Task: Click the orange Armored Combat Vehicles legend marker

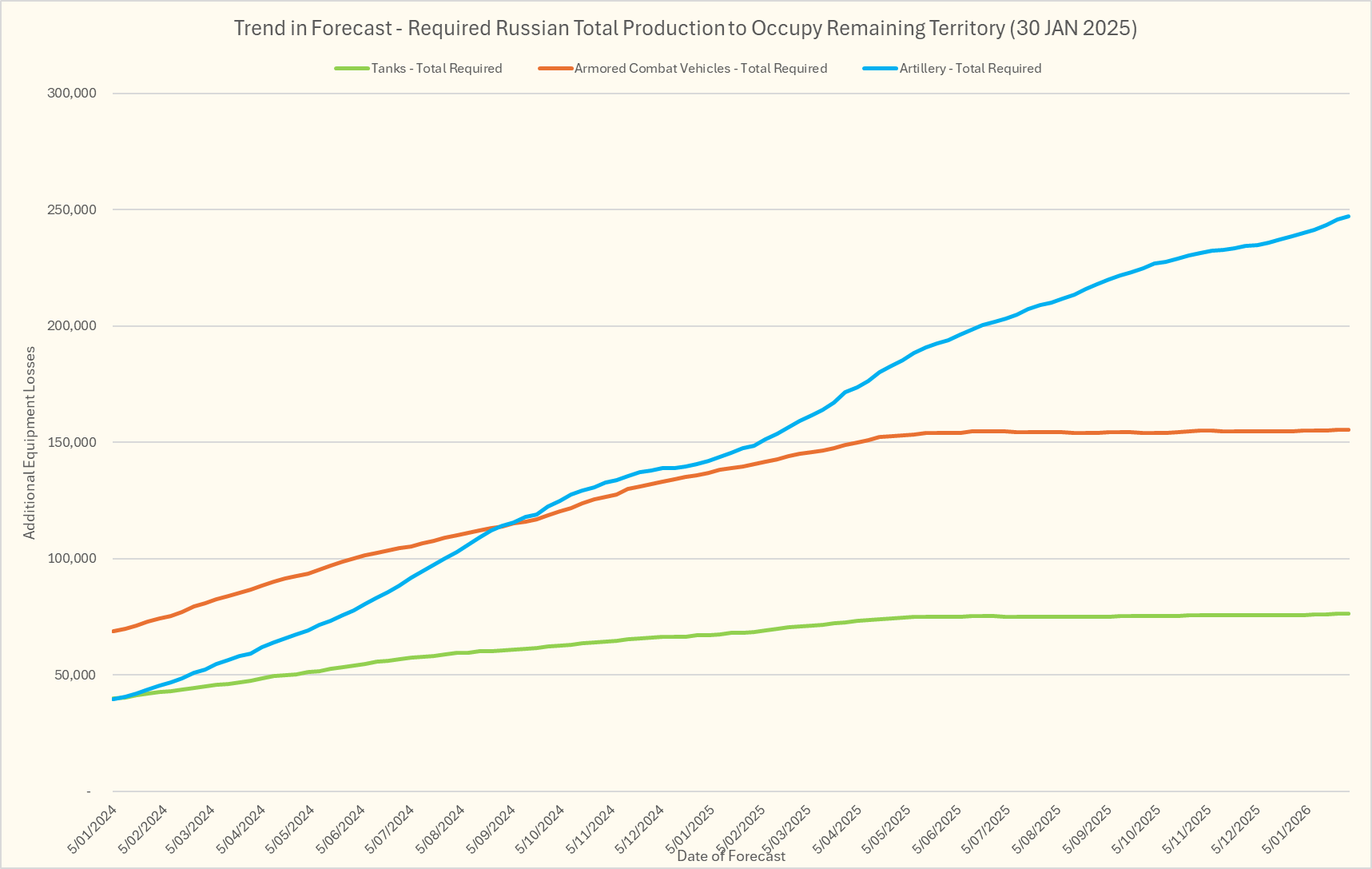Action: pyautogui.click(x=555, y=69)
